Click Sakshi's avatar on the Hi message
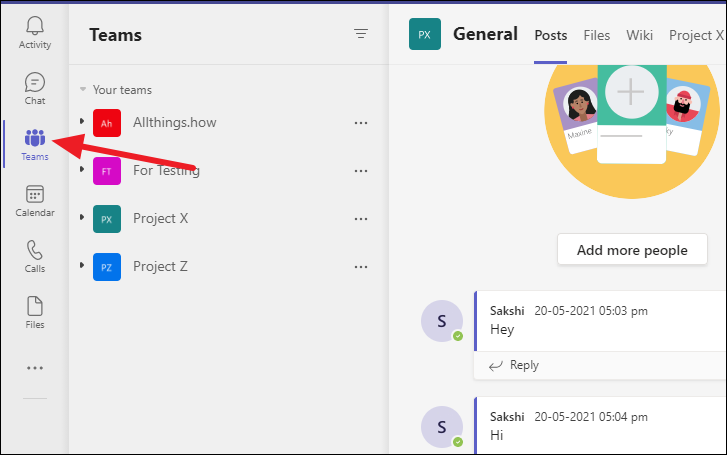 pyautogui.click(x=442, y=427)
